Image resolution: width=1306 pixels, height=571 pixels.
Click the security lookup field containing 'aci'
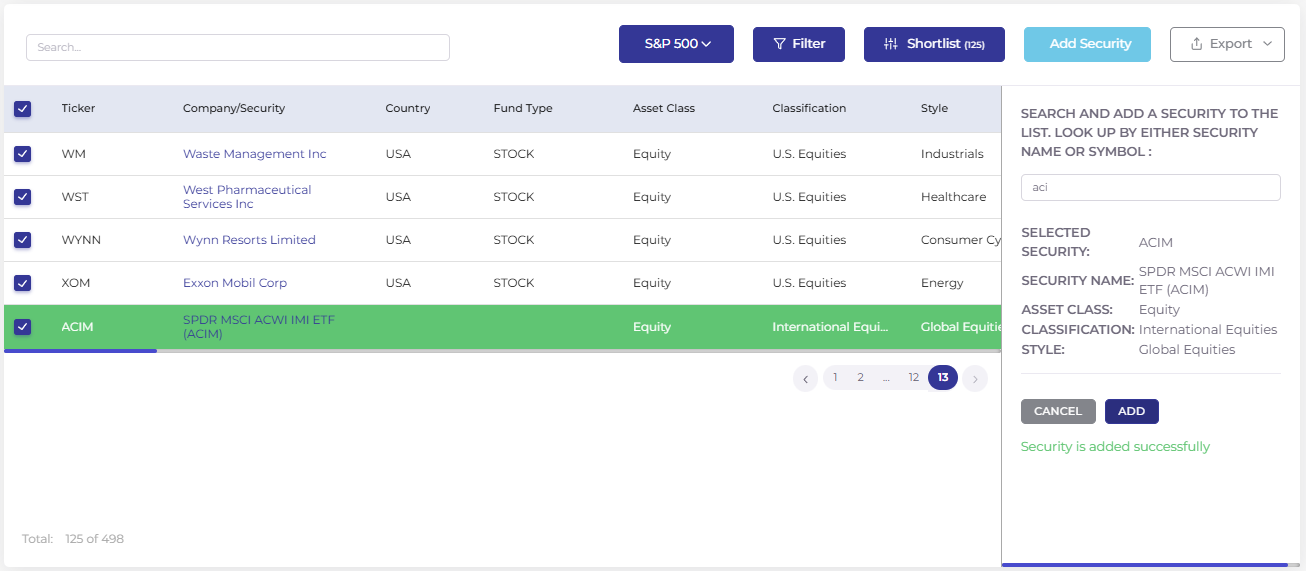click(x=1150, y=187)
